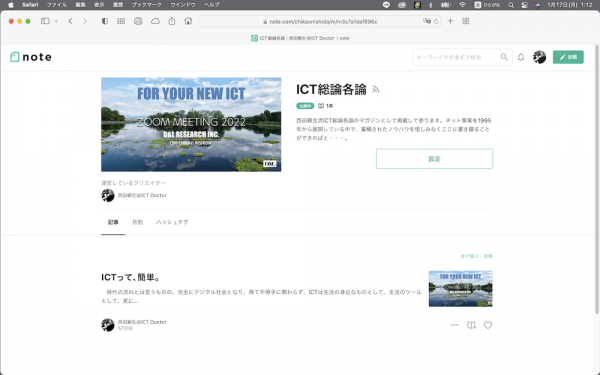Open iCloud tabs cloud icon
This screenshot has height=375, width=600.
point(155,21)
